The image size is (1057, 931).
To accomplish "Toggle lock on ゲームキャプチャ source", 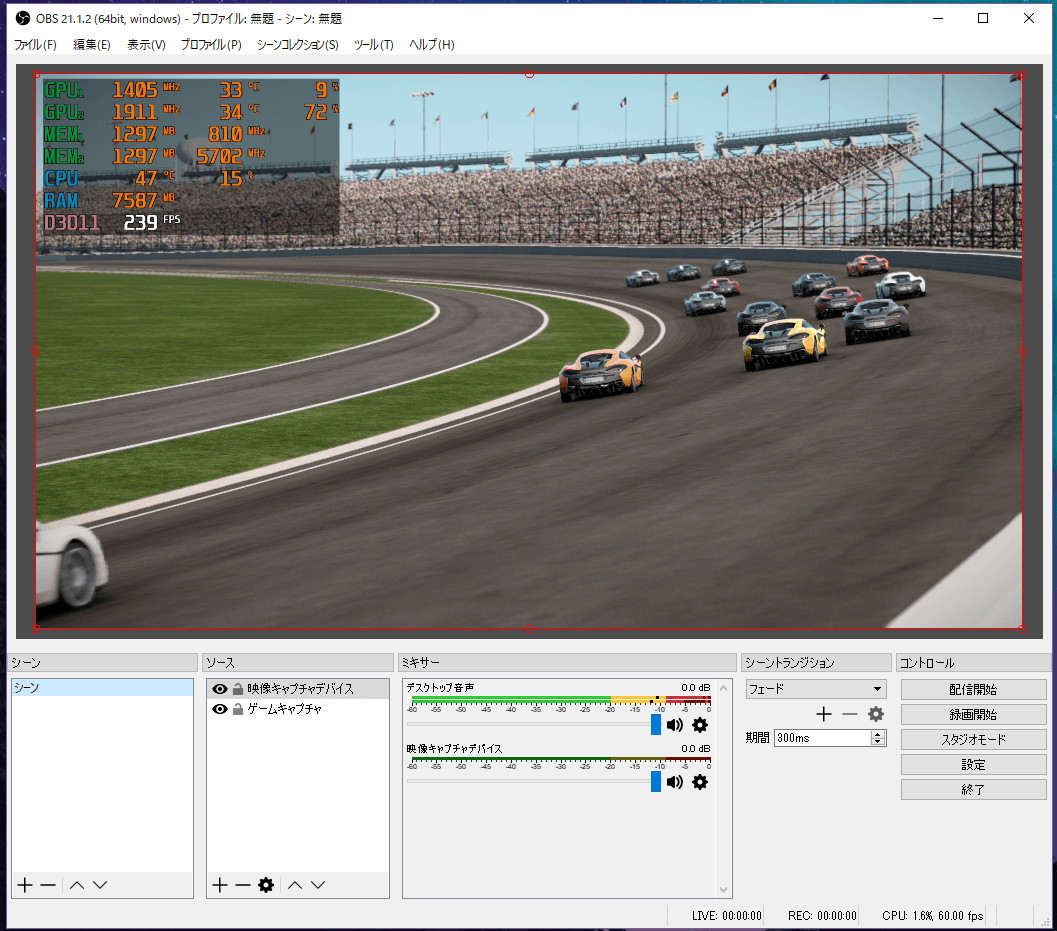I will (237, 709).
